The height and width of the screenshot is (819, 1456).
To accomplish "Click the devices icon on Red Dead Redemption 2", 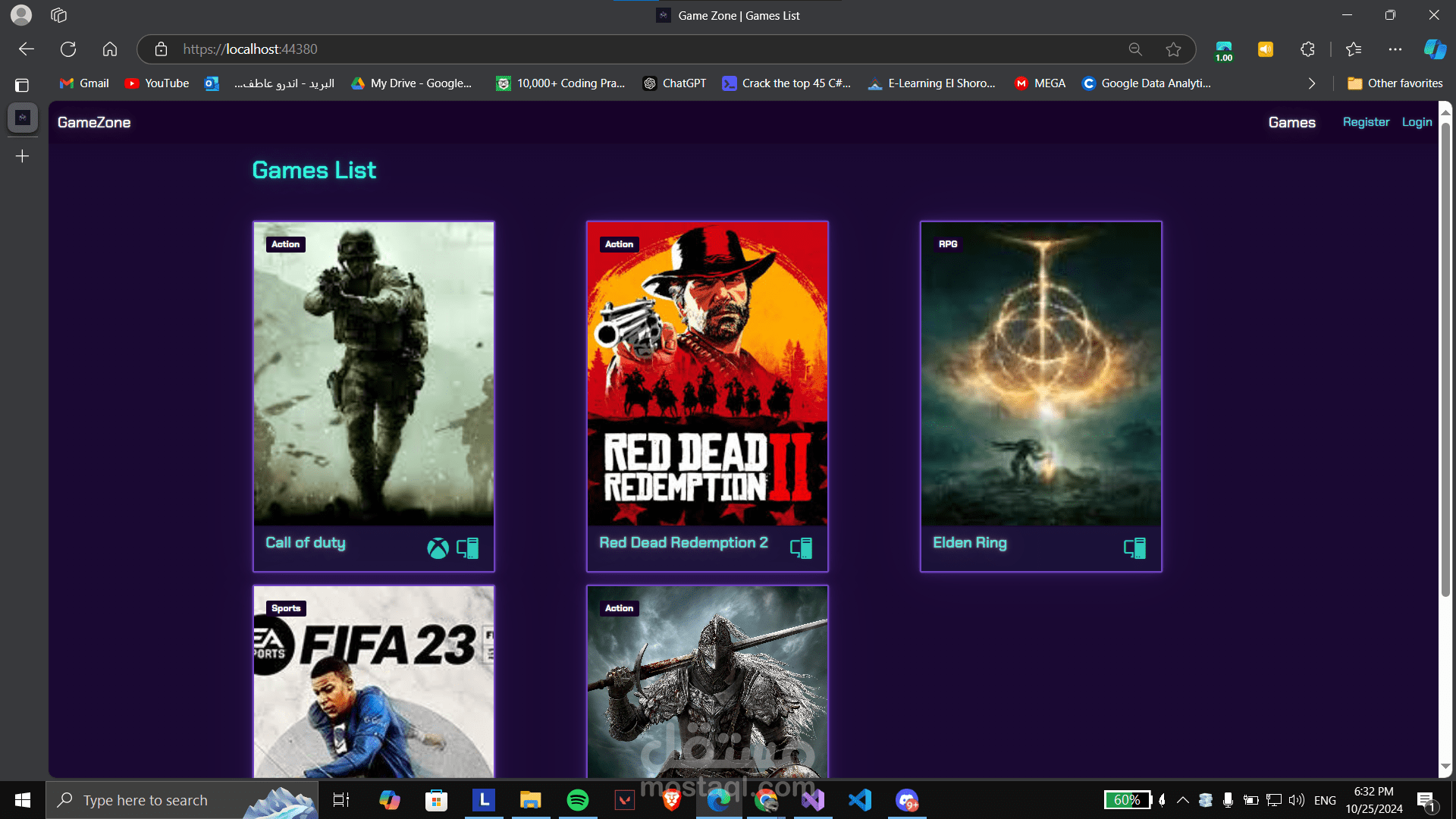I will 802,548.
